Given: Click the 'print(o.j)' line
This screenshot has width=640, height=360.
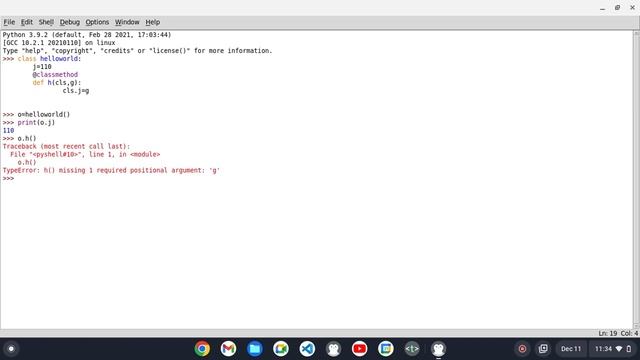Looking at the screenshot, I should 36,122.
